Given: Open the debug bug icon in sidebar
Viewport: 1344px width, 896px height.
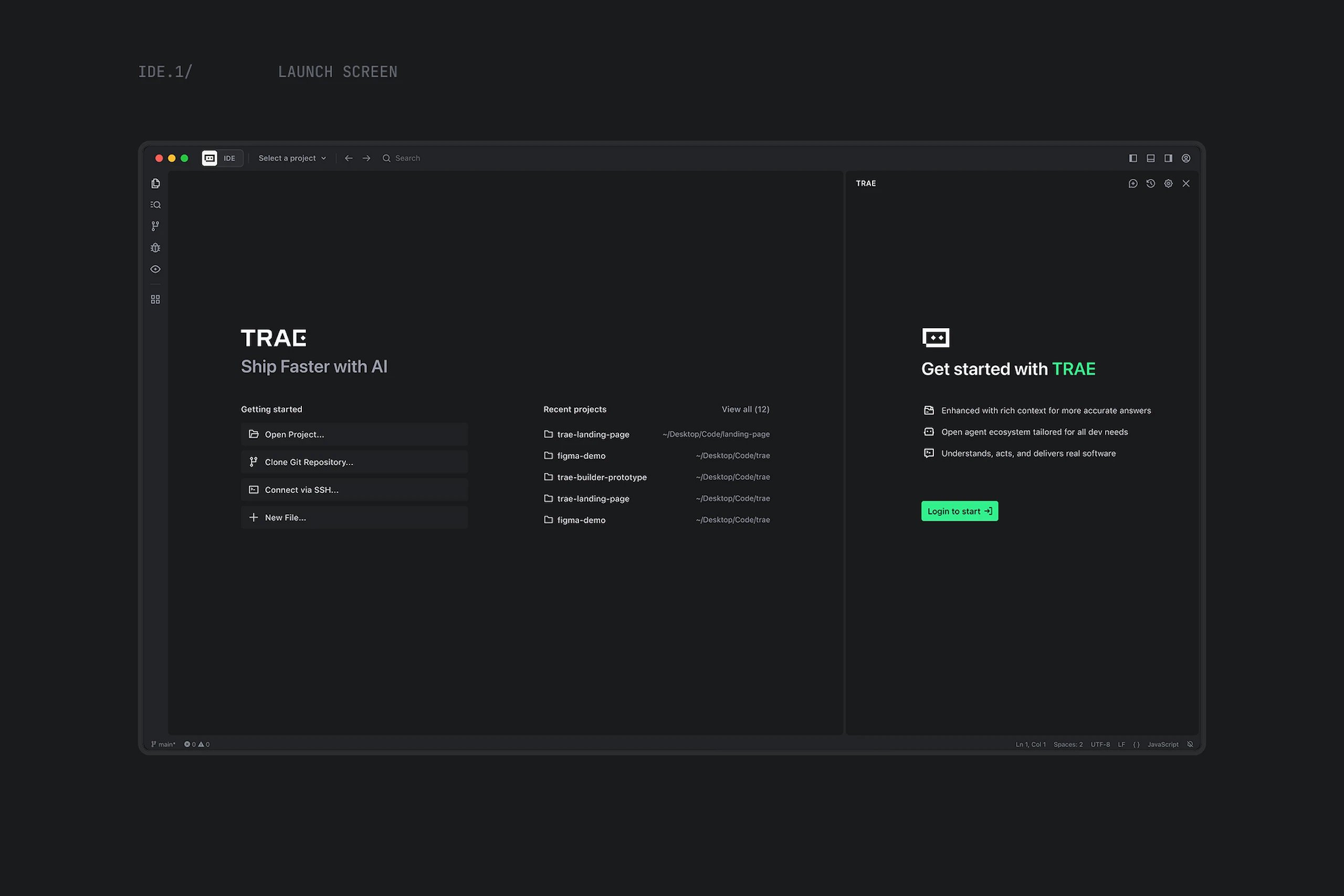Looking at the screenshot, I should pos(155,247).
